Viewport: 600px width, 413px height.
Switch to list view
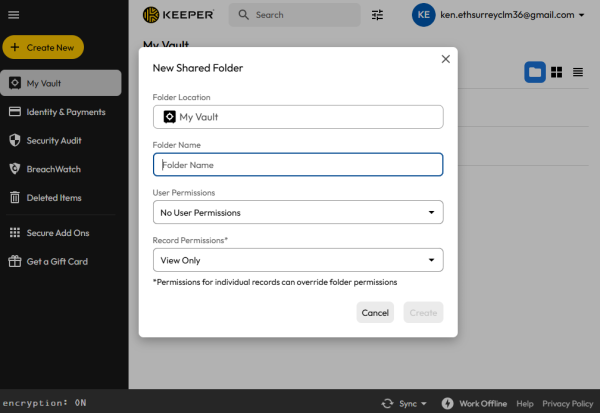578,72
